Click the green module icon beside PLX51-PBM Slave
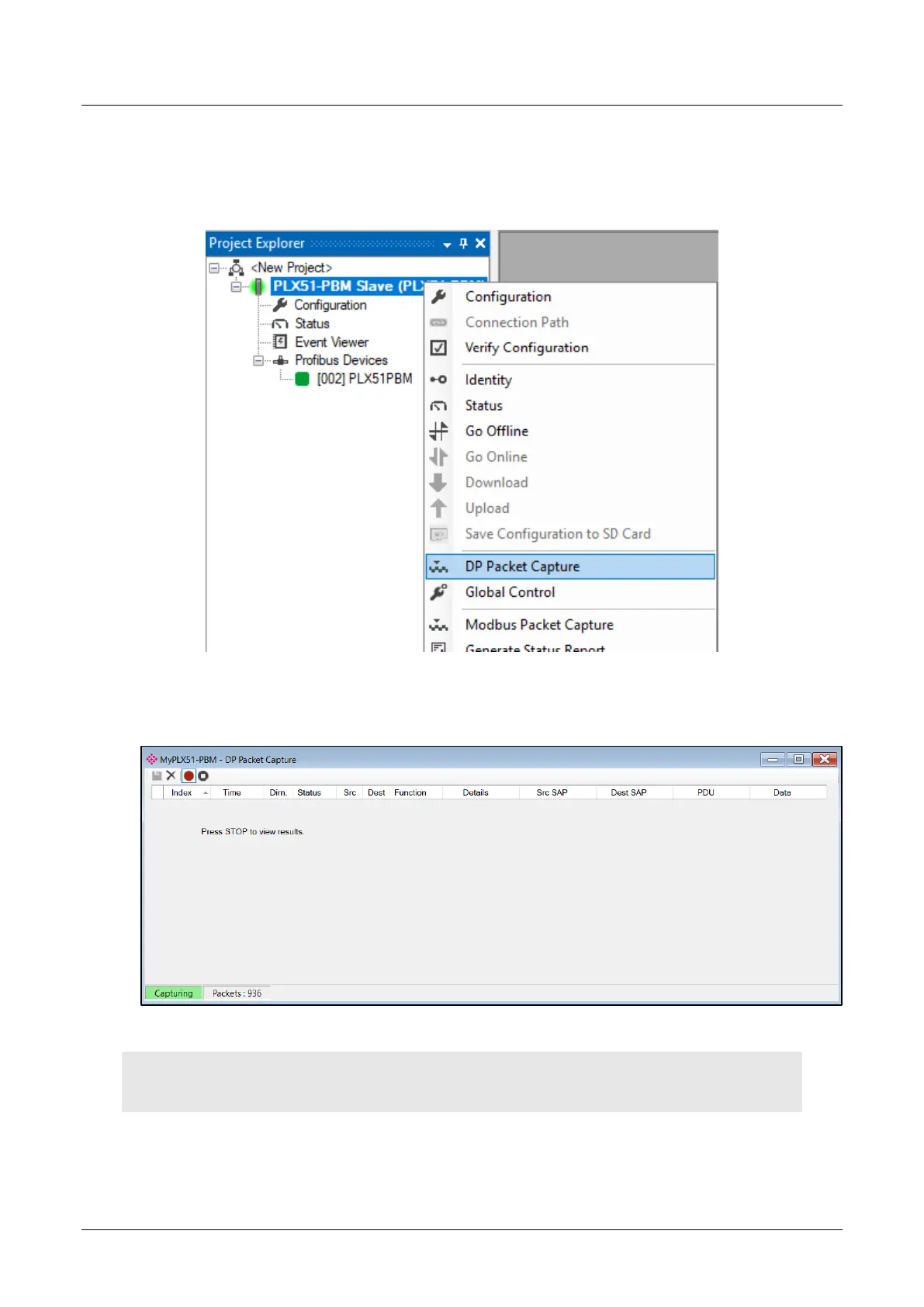 click(258, 286)
